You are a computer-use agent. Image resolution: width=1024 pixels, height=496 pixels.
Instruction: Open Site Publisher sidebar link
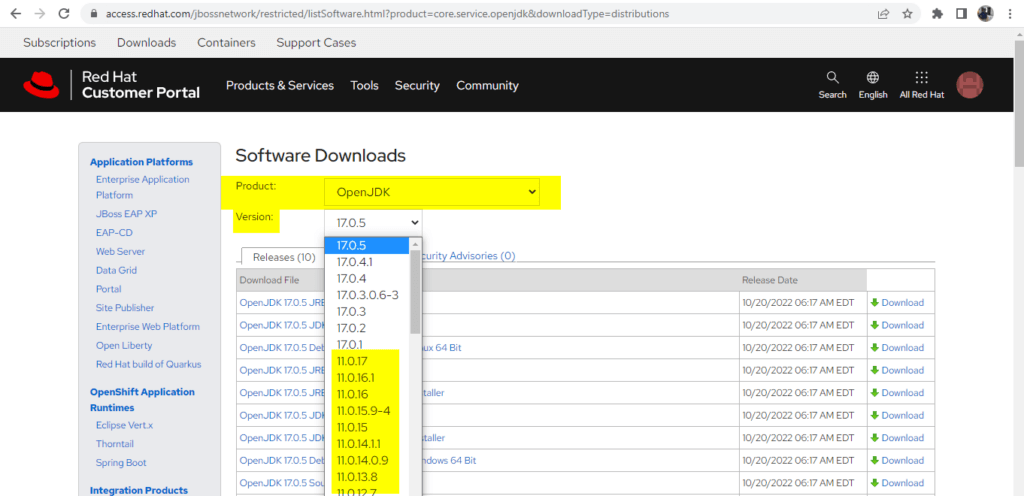(x=125, y=307)
